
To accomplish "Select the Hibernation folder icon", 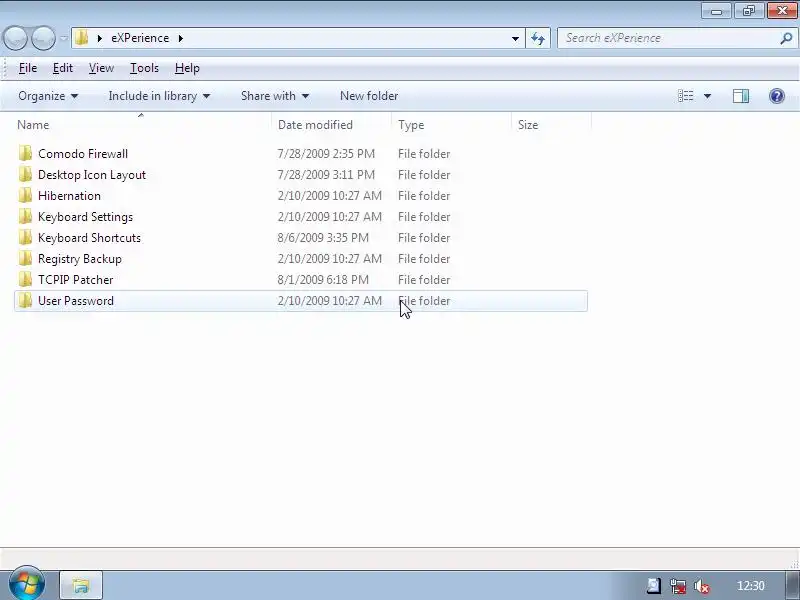I will [25, 195].
